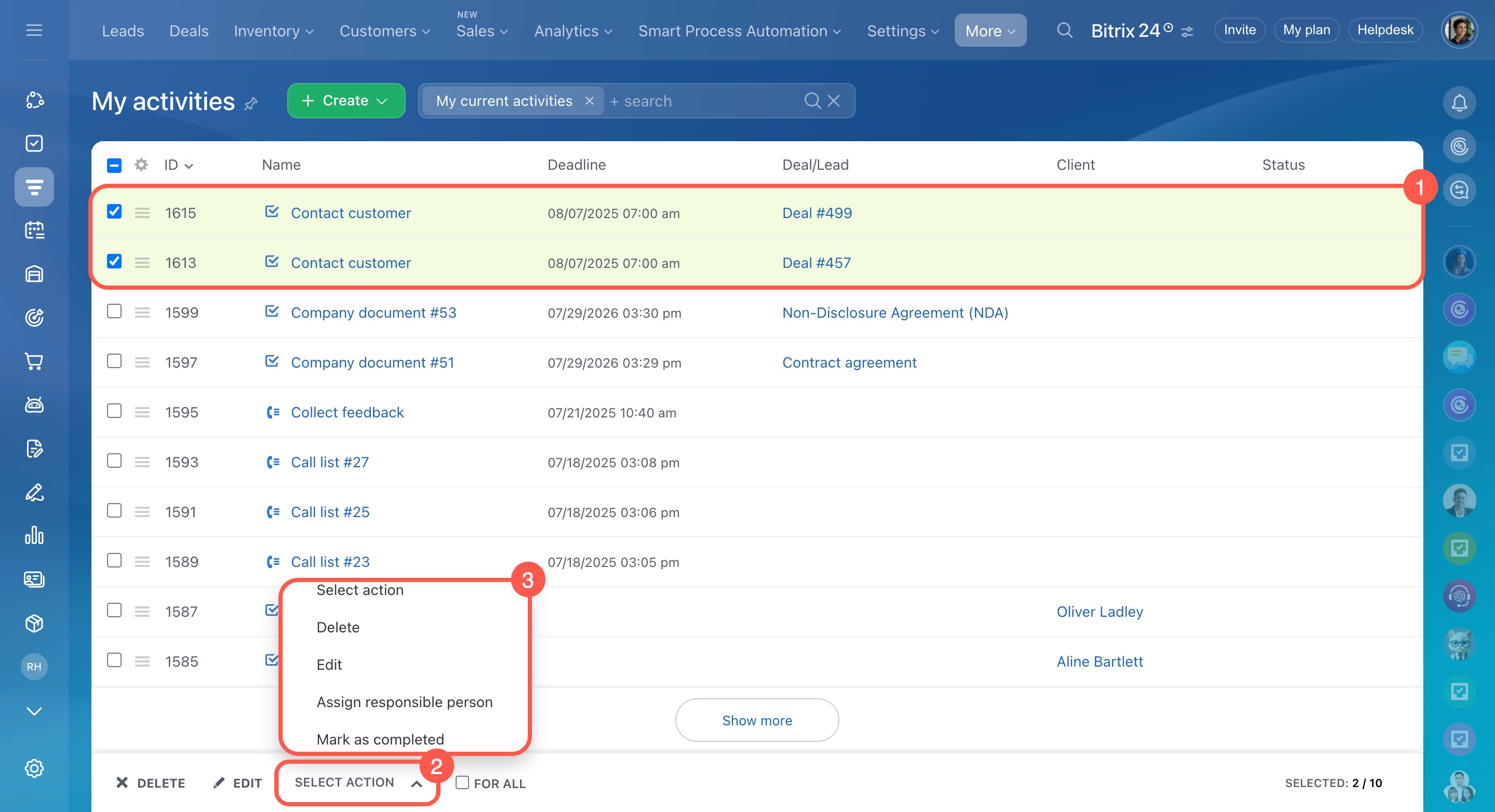Image resolution: width=1495 pixels, height=812 pixels.
Task: Click the notifications bell icon
Action: (x=1459, y=103)
